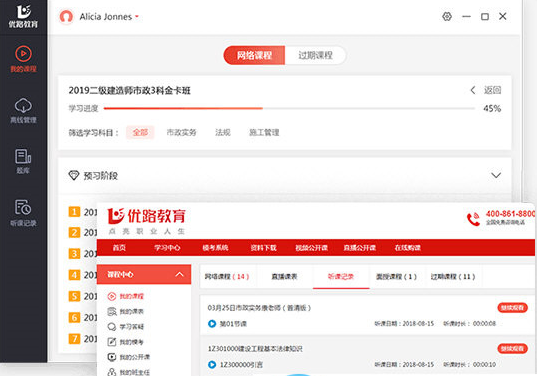Click the 预习阶段 section heading

click(x=101, y=176)
